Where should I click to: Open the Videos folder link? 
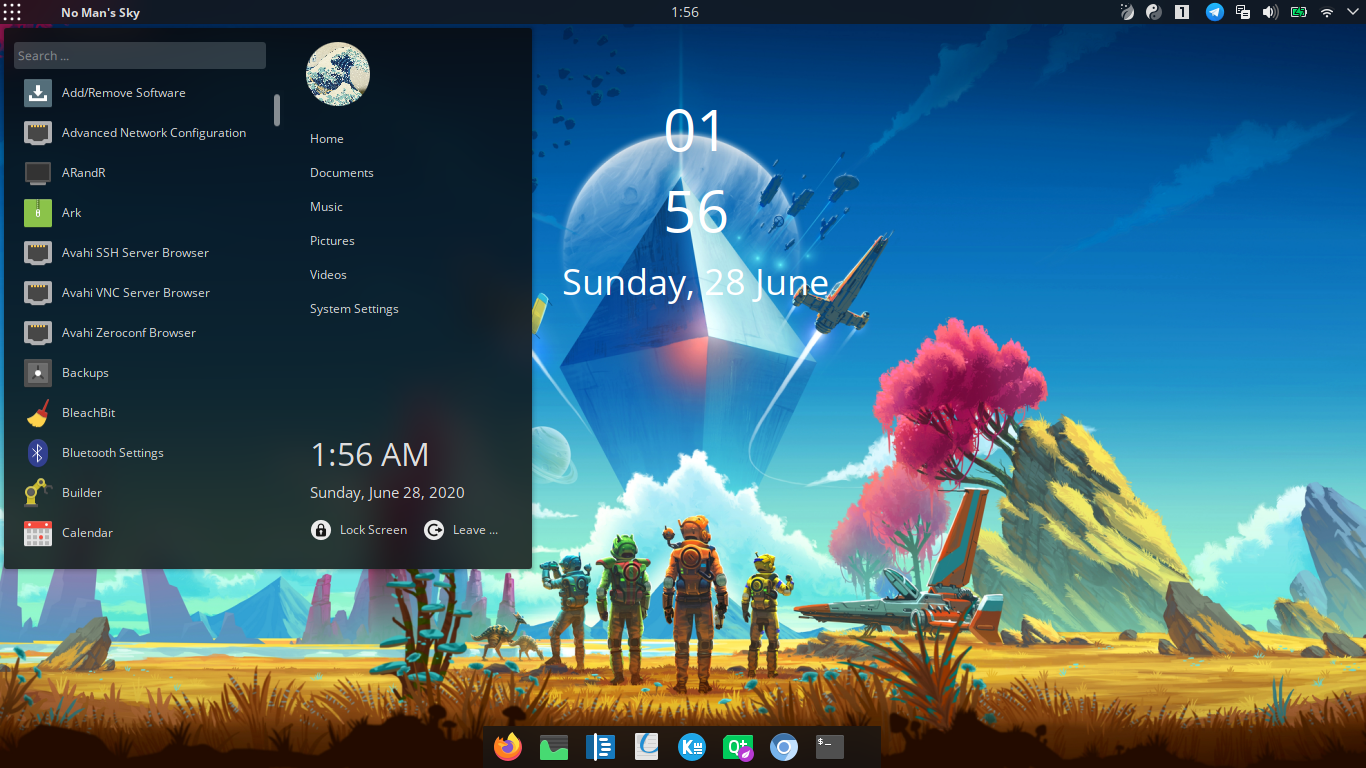pyautogui.click(x=328, y=275)
